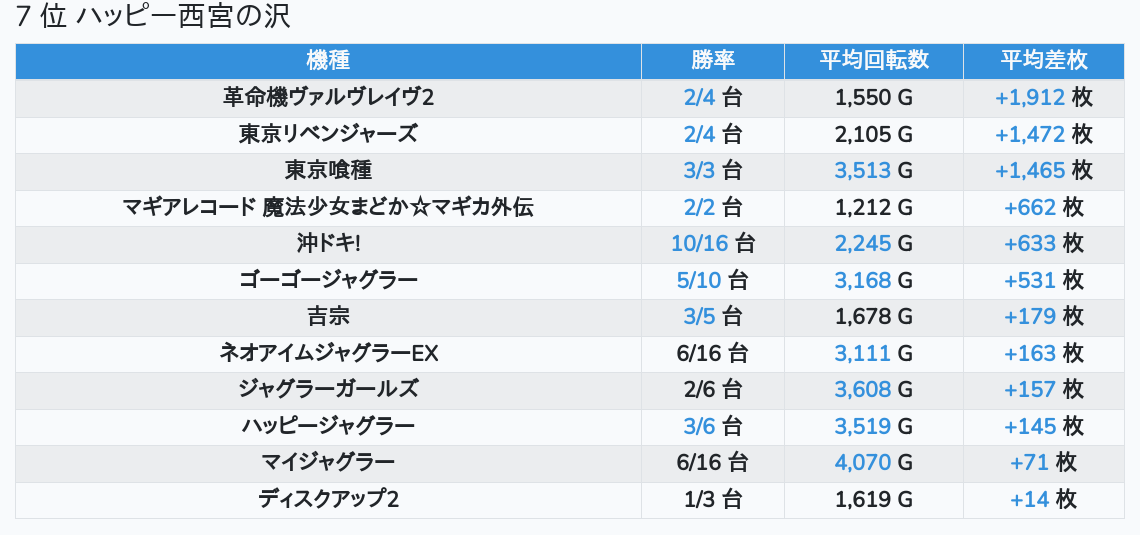Select the ジャグラーガールズ row name
Image resolution: width=1140 pixels, height=535 pixels.
328,389
